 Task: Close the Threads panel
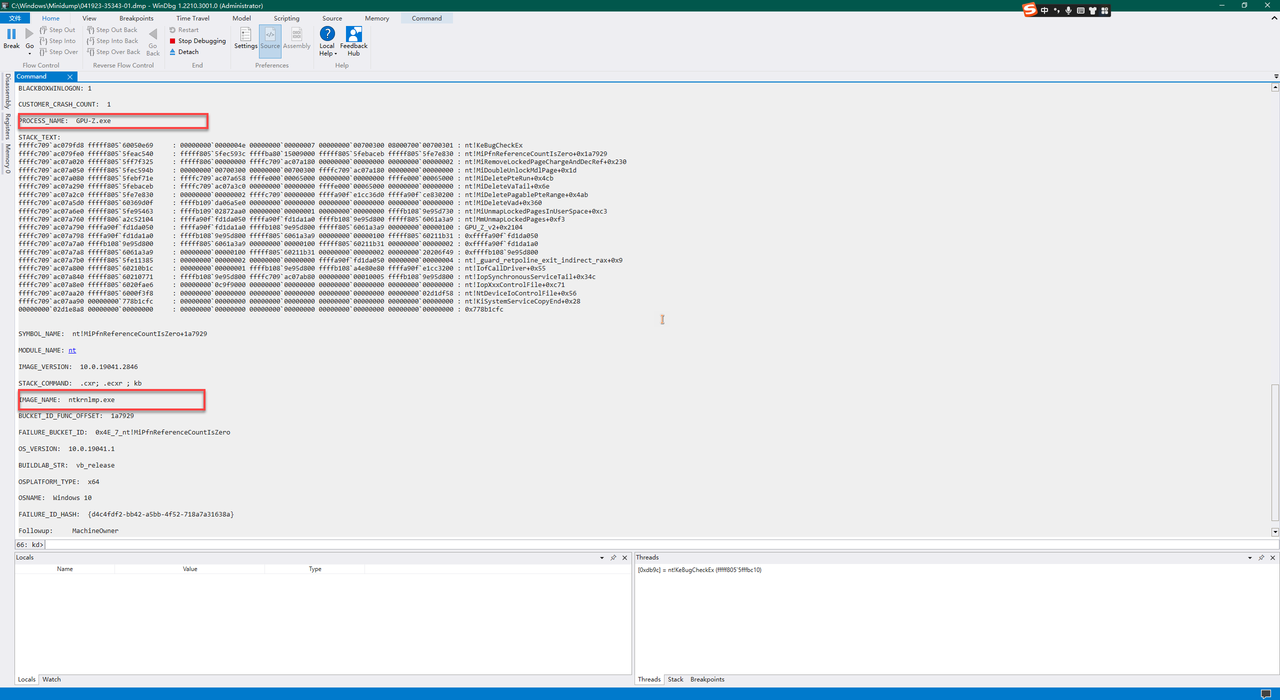click(1274, 557)
